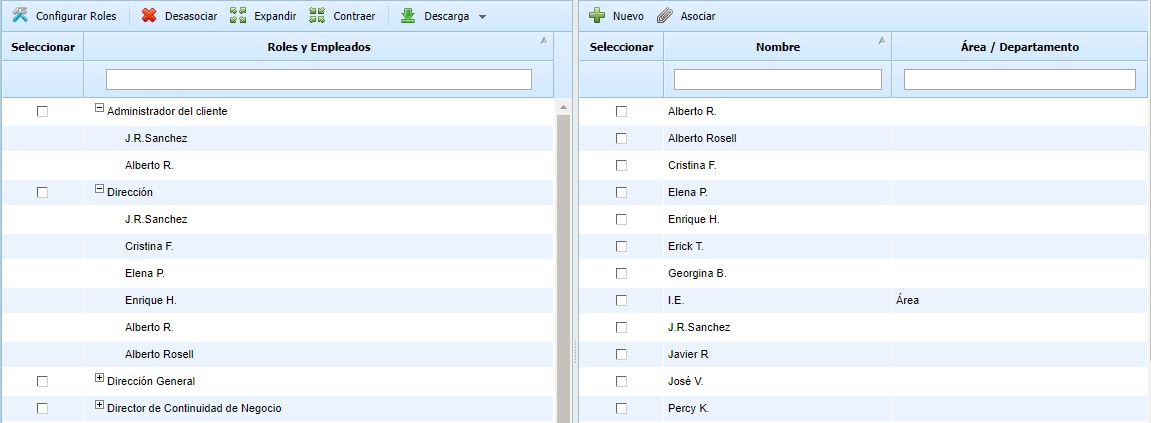
Task: Click the Configurar Roles tools icon
Action: (19, 16)
